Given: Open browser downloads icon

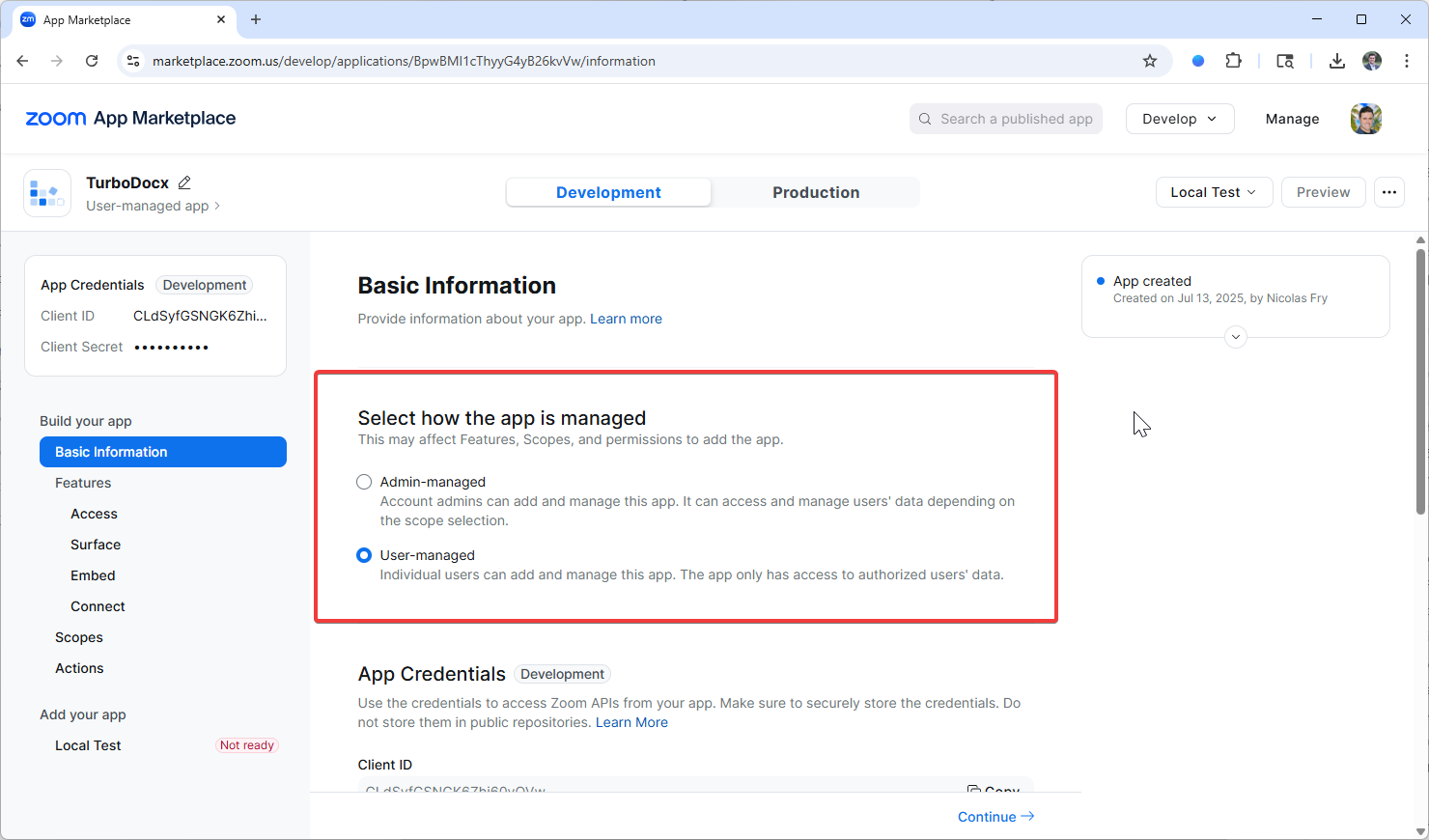Looking at the screenshot, I should [1337, 61].
